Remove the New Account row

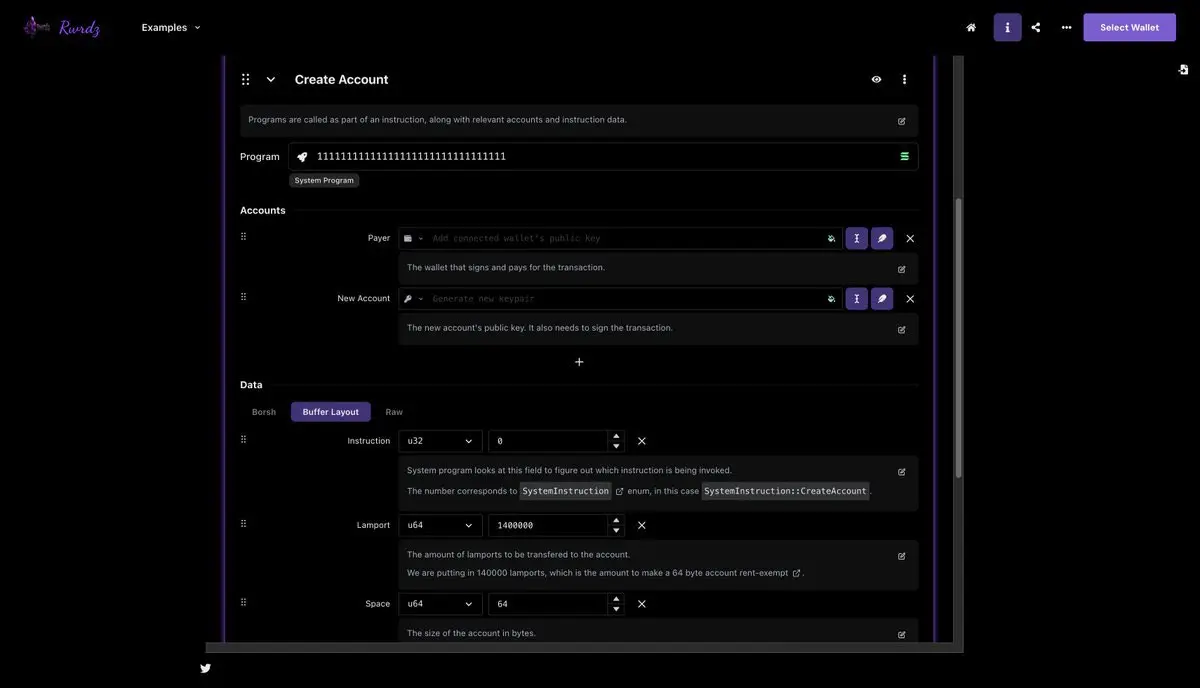pos(910,298)
